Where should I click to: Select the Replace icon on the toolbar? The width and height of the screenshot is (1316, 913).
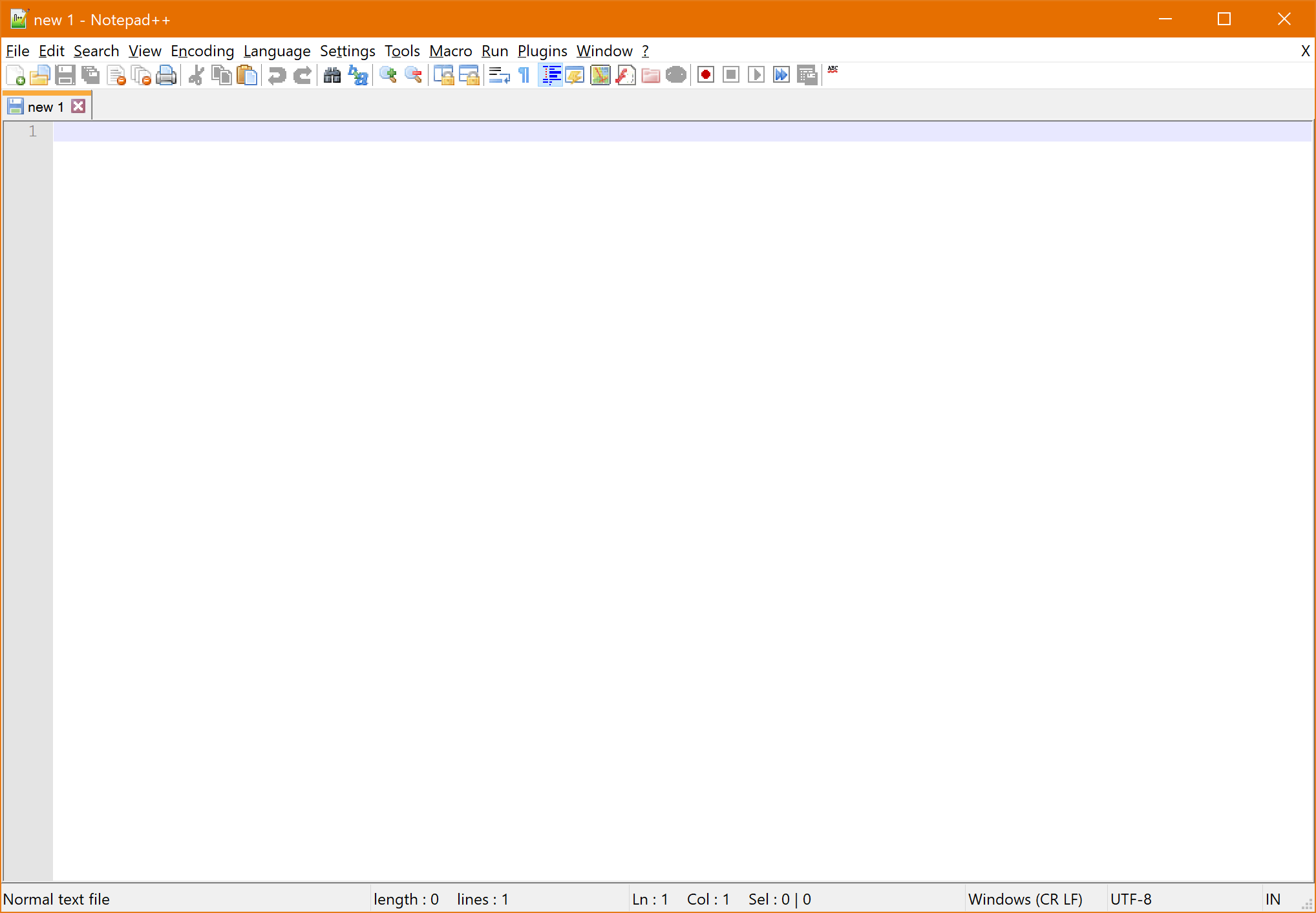pyautogui.click(x=357, y=75)
